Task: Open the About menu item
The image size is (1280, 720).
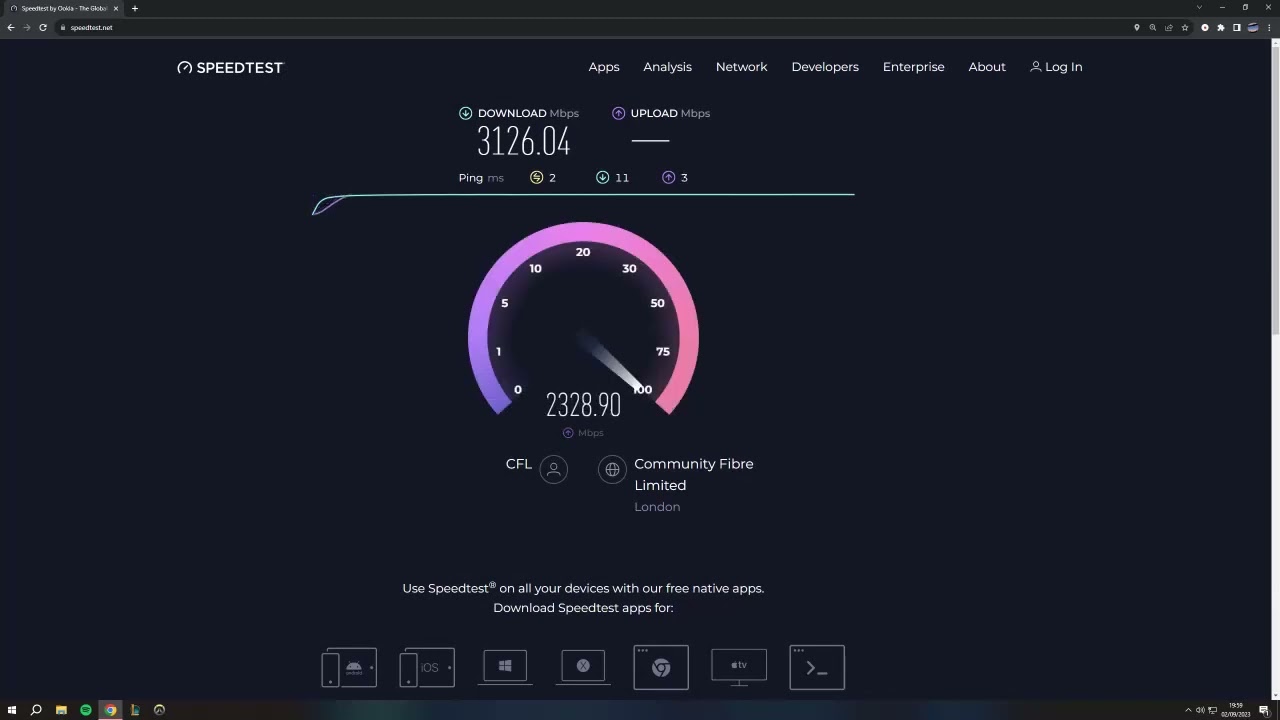Action: pos(987,67)
